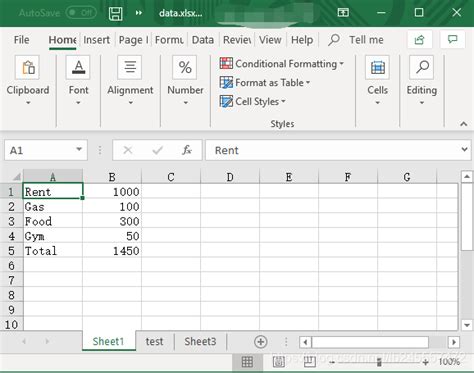
Task: Expand the Editing group dropdown arrow
Action: pyautogui.click(x=422, y=103)
